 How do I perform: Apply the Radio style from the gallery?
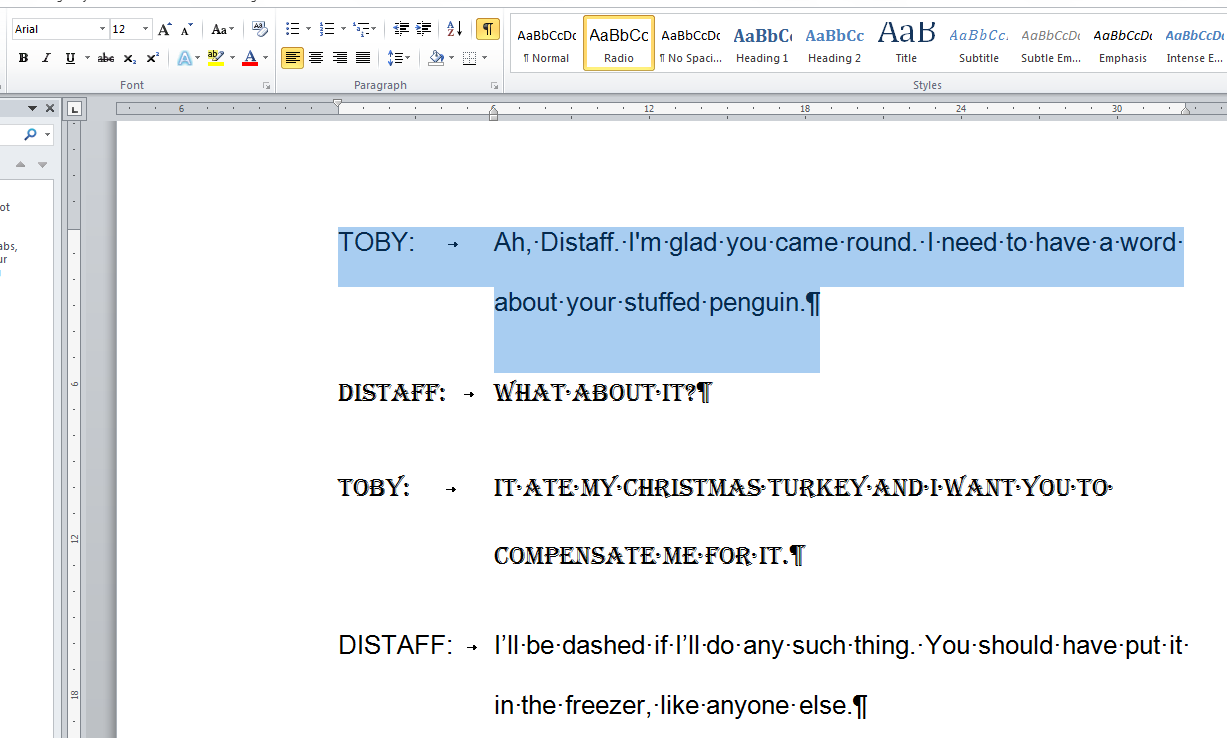tap(618, 42)
